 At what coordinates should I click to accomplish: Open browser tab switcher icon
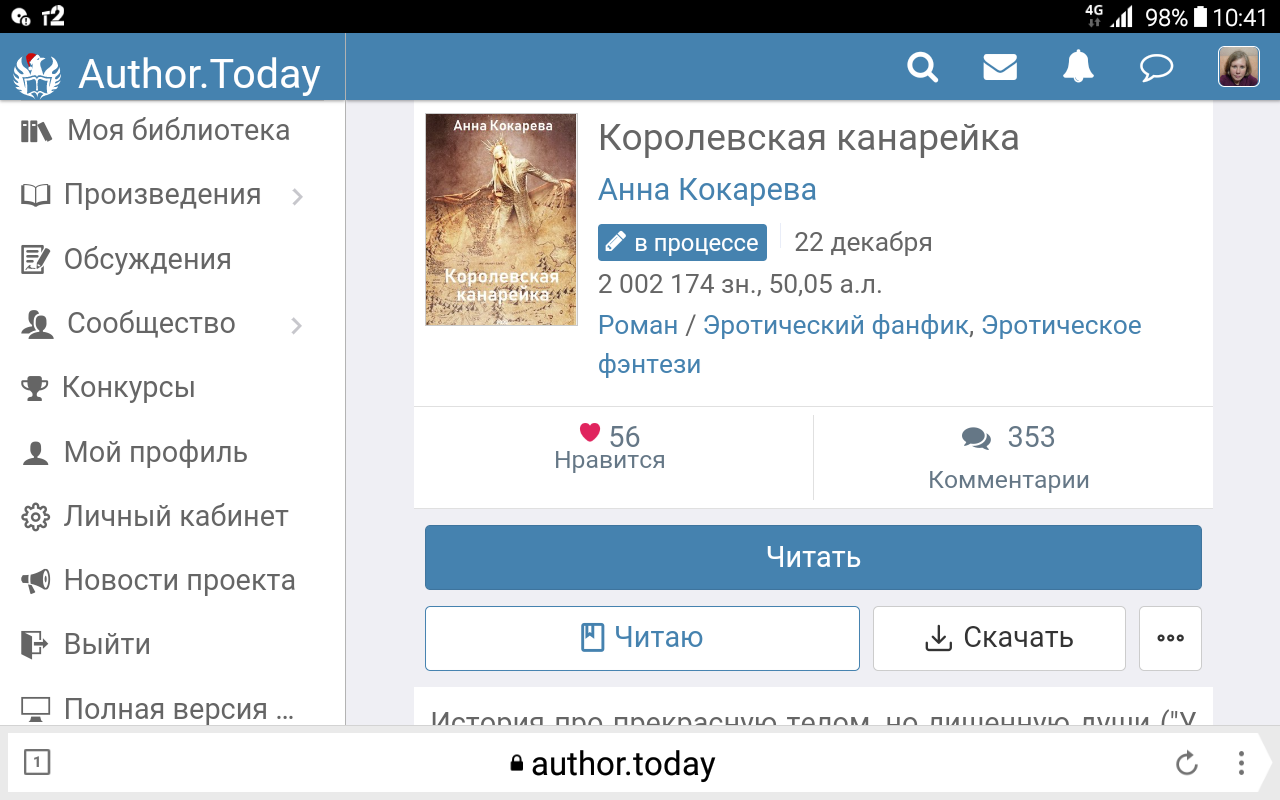pyautogui.click(x=36, y=763)
